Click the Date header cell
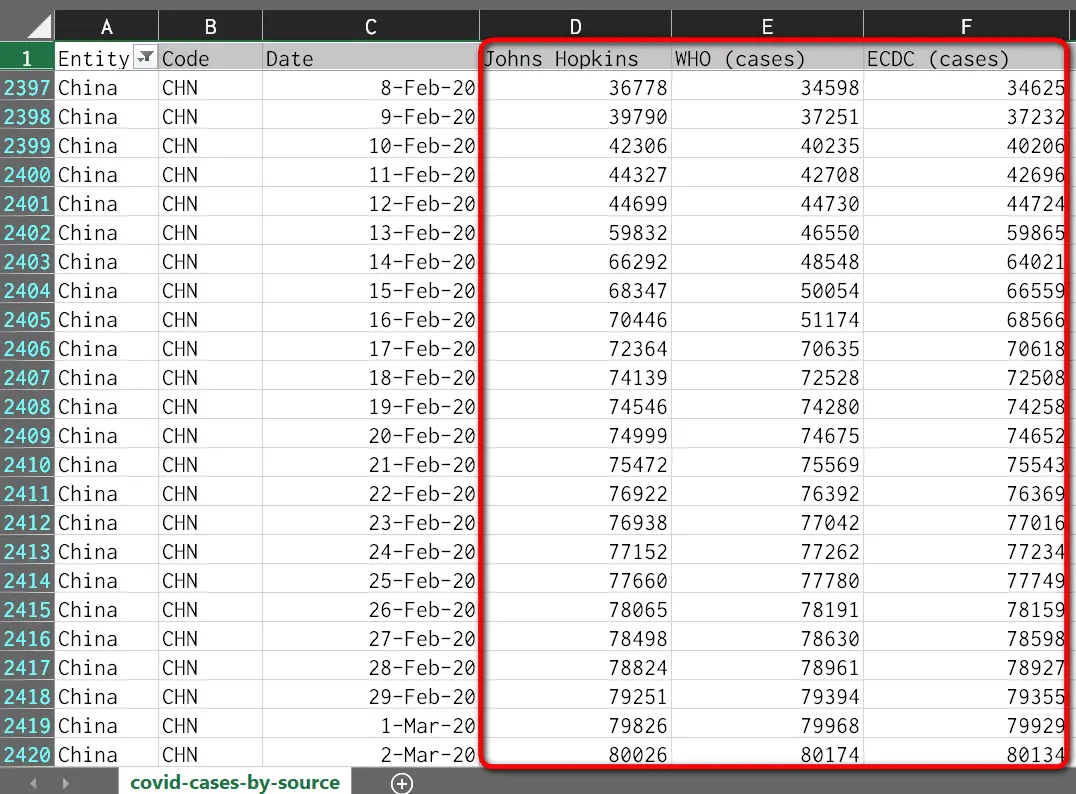1076x794 pixels. pos(371,58)
